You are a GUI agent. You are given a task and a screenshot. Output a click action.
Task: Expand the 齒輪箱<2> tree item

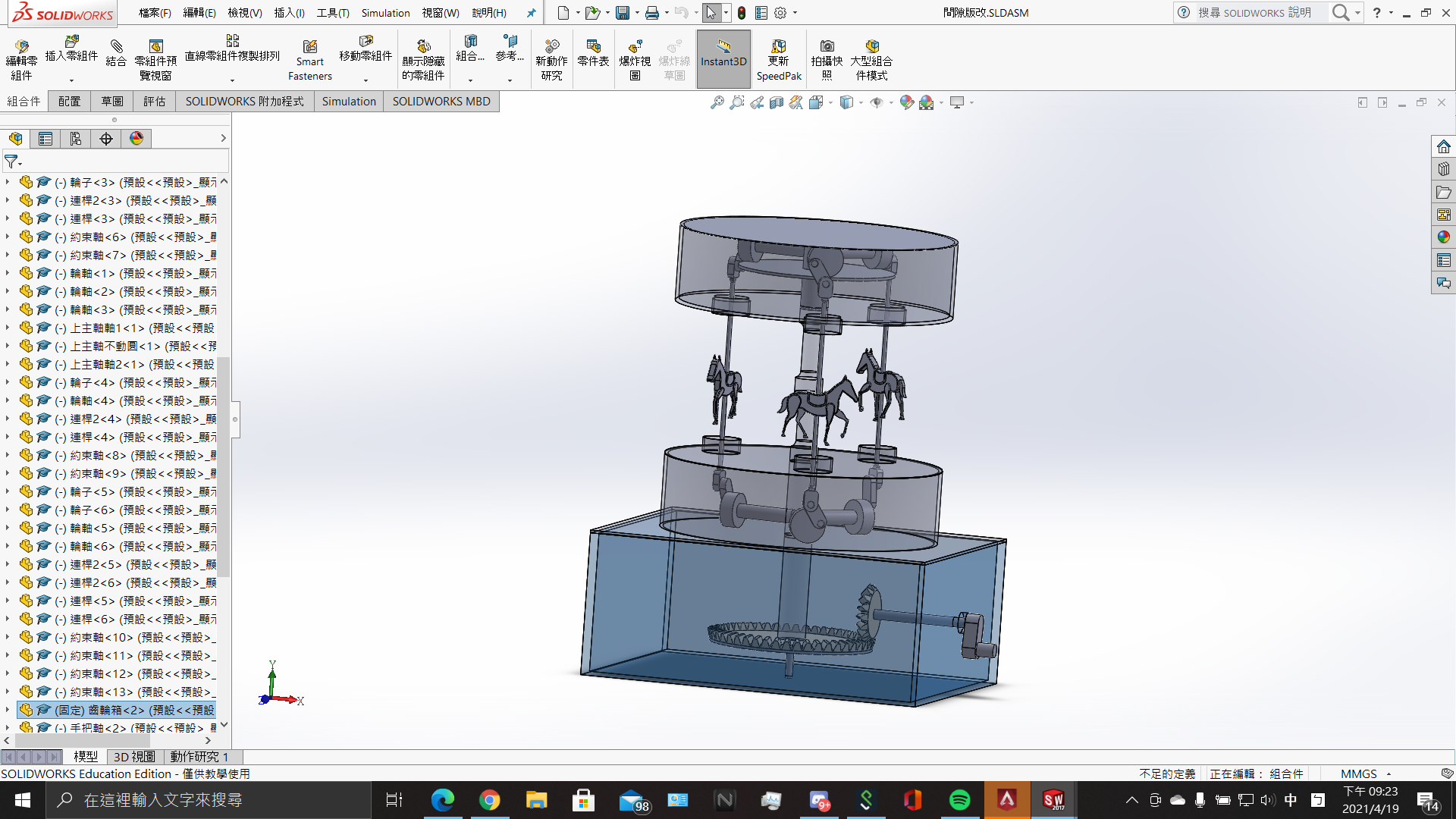coord(7,710)
